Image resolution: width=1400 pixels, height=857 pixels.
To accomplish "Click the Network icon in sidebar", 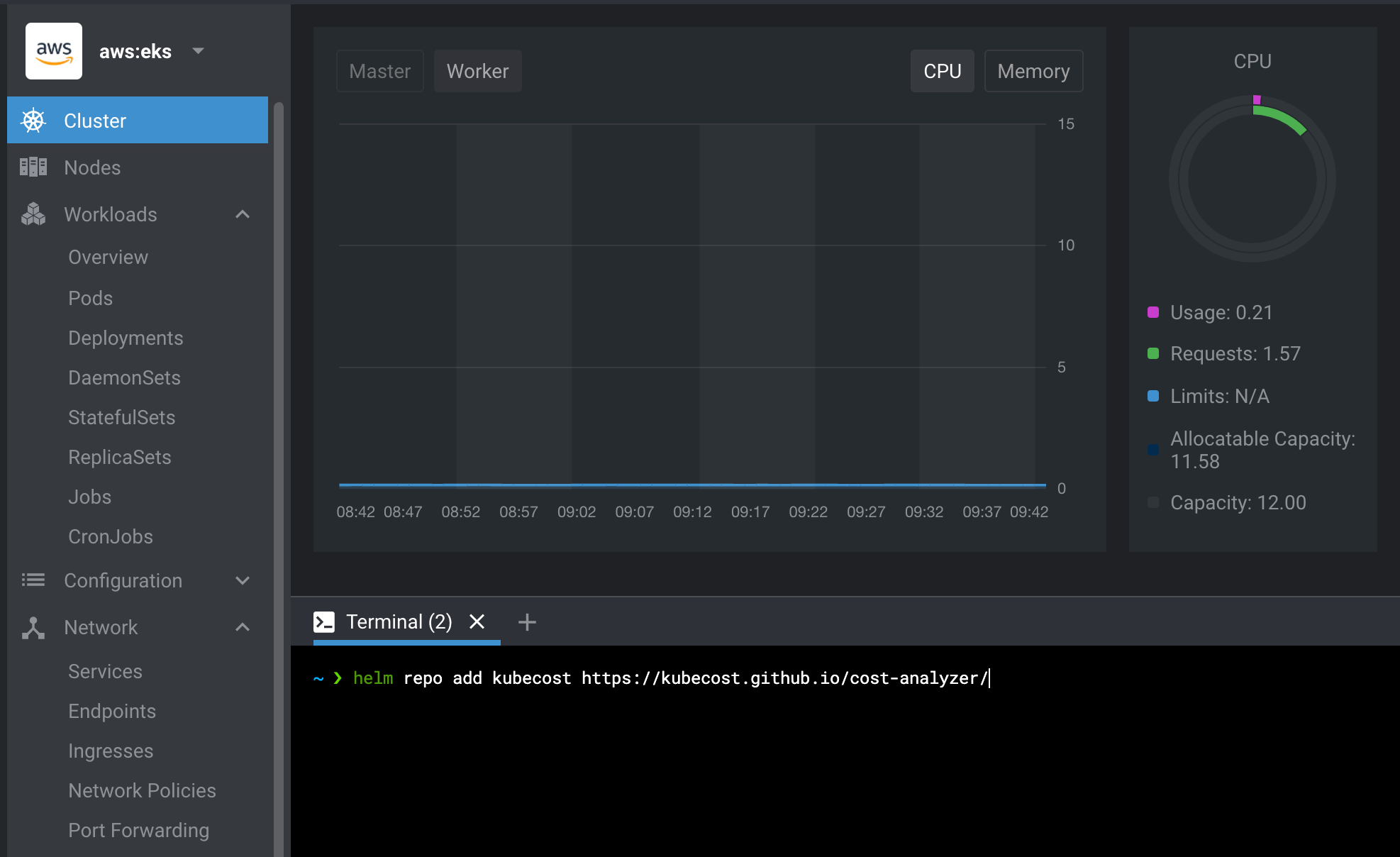I will point(32,627).
